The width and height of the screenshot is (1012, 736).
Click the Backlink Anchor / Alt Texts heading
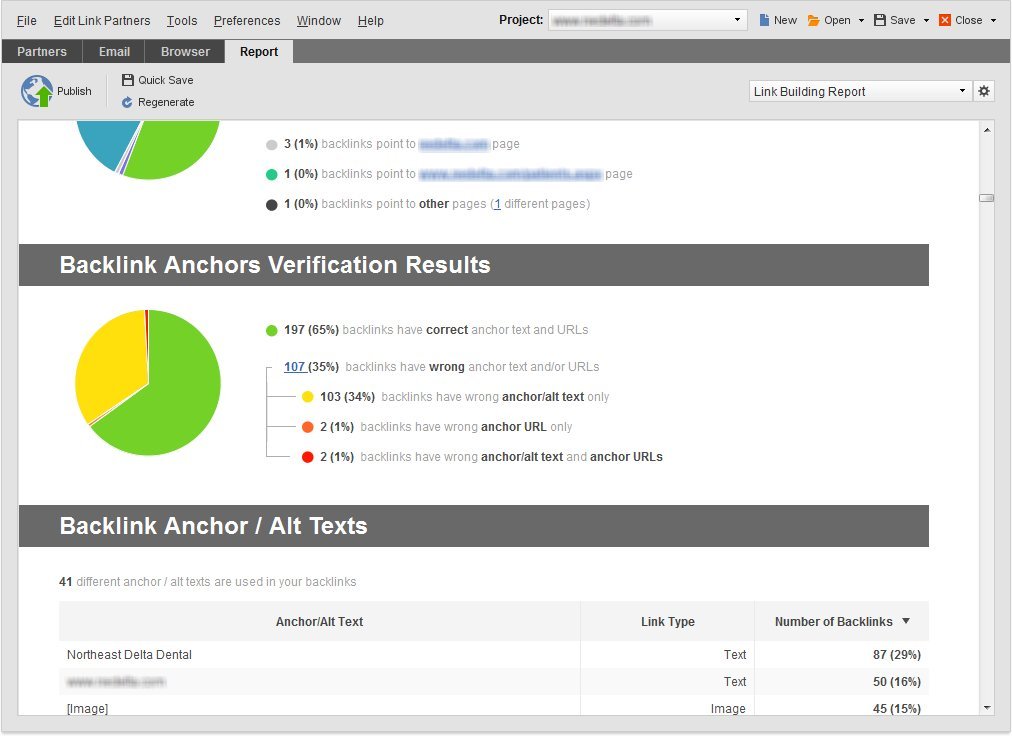(214, 526)
